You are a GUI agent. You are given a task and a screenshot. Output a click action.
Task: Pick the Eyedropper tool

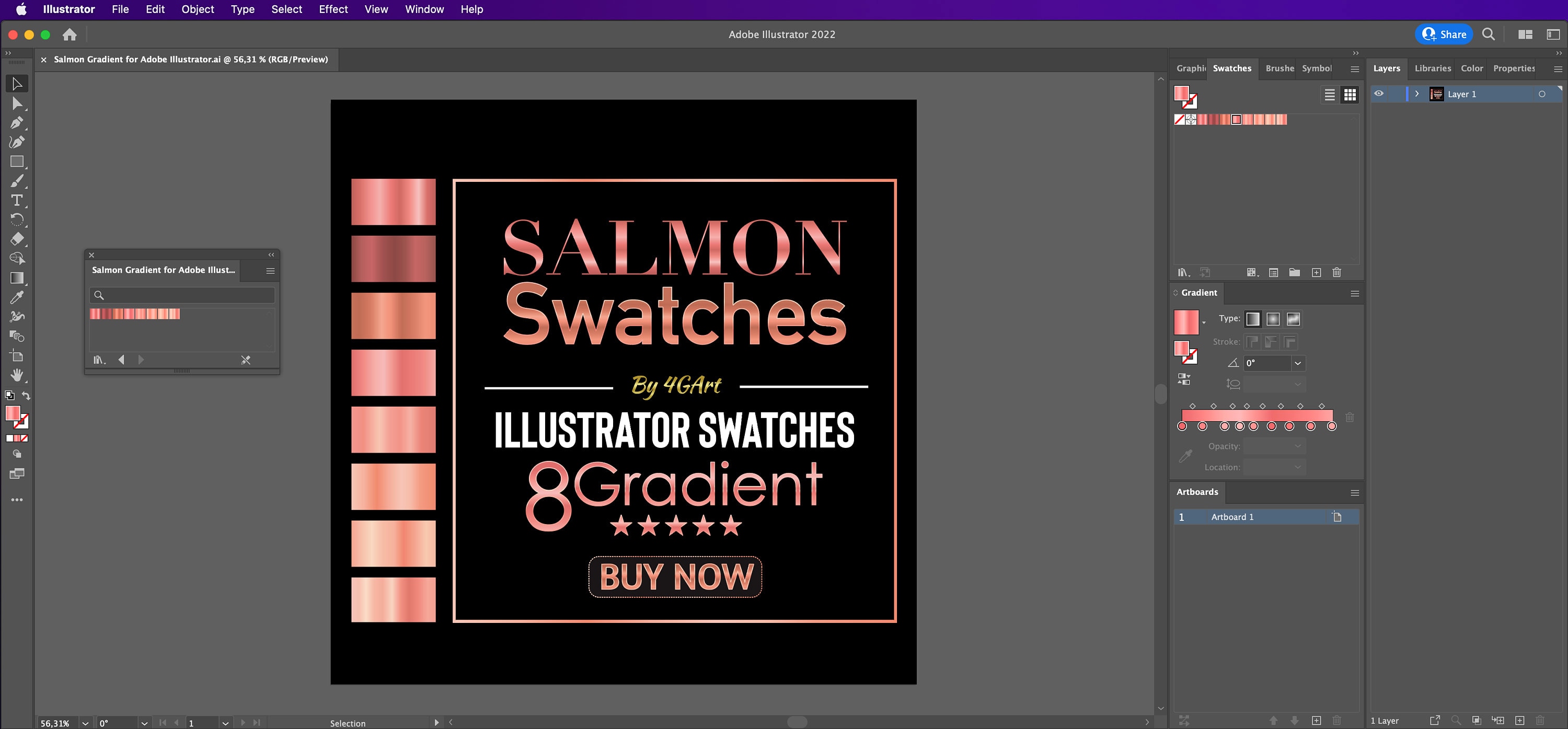[17, 297]
